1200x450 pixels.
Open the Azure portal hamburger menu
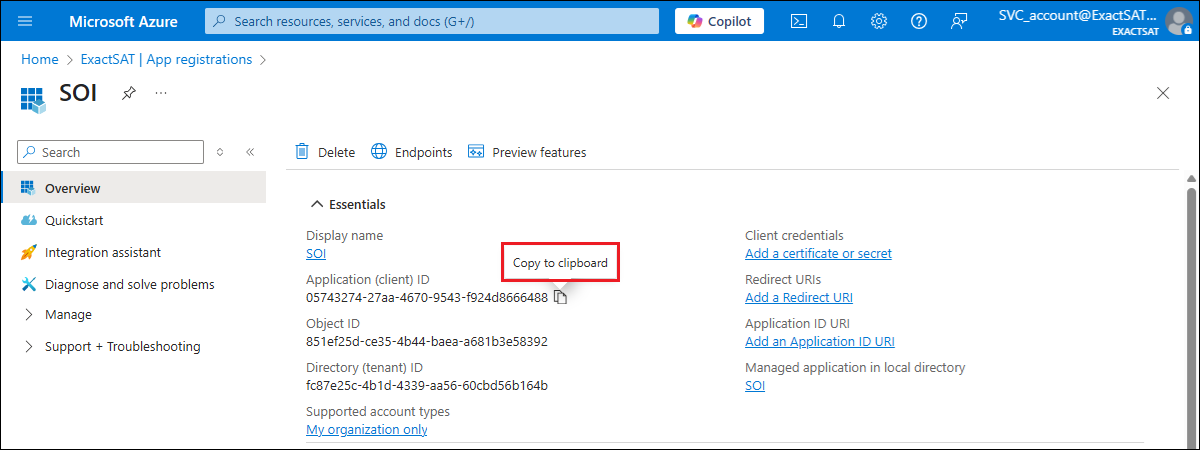pyautogui.click(x=25, y=21)
